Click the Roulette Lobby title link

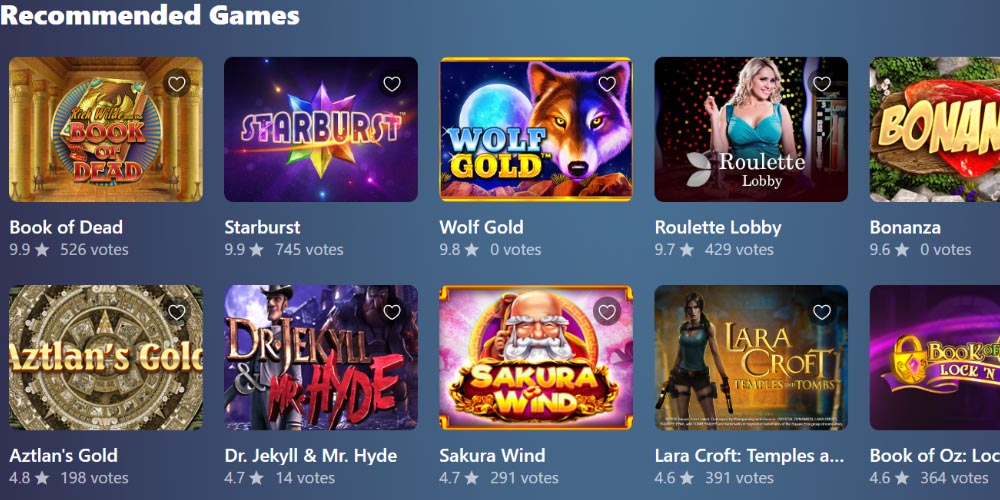718,227
